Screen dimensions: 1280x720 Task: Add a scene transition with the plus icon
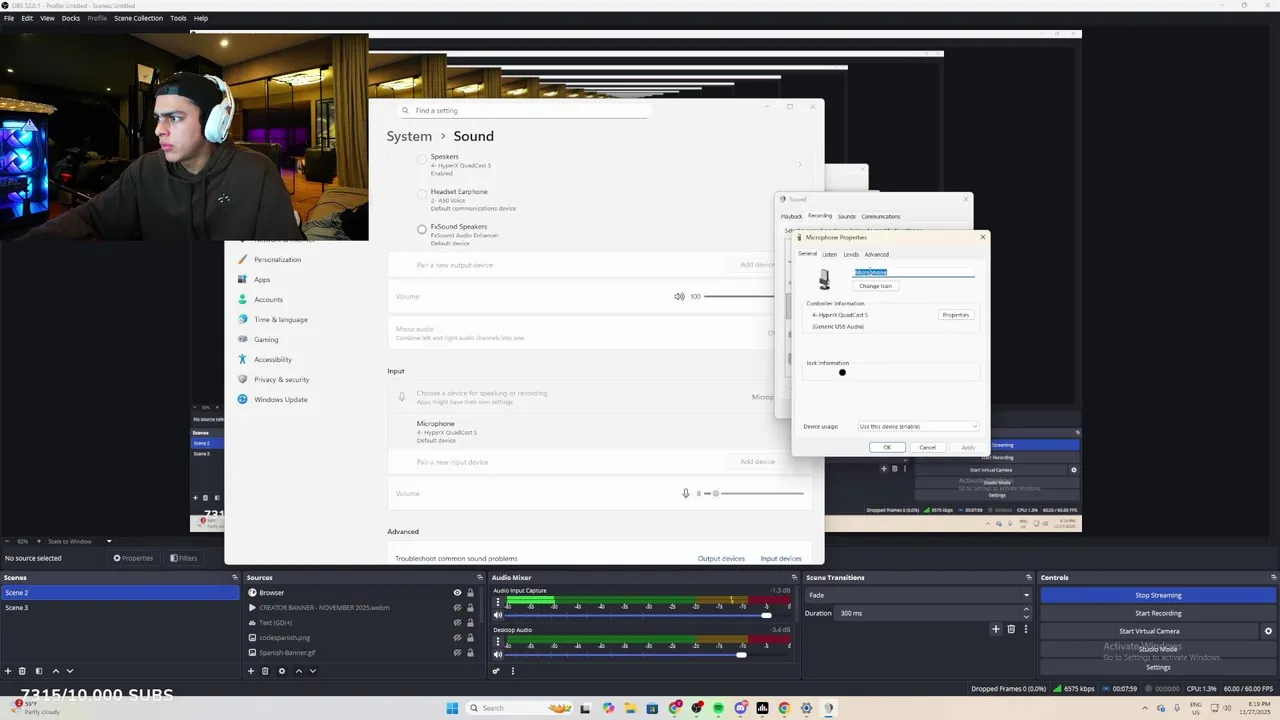click(996, 629)
